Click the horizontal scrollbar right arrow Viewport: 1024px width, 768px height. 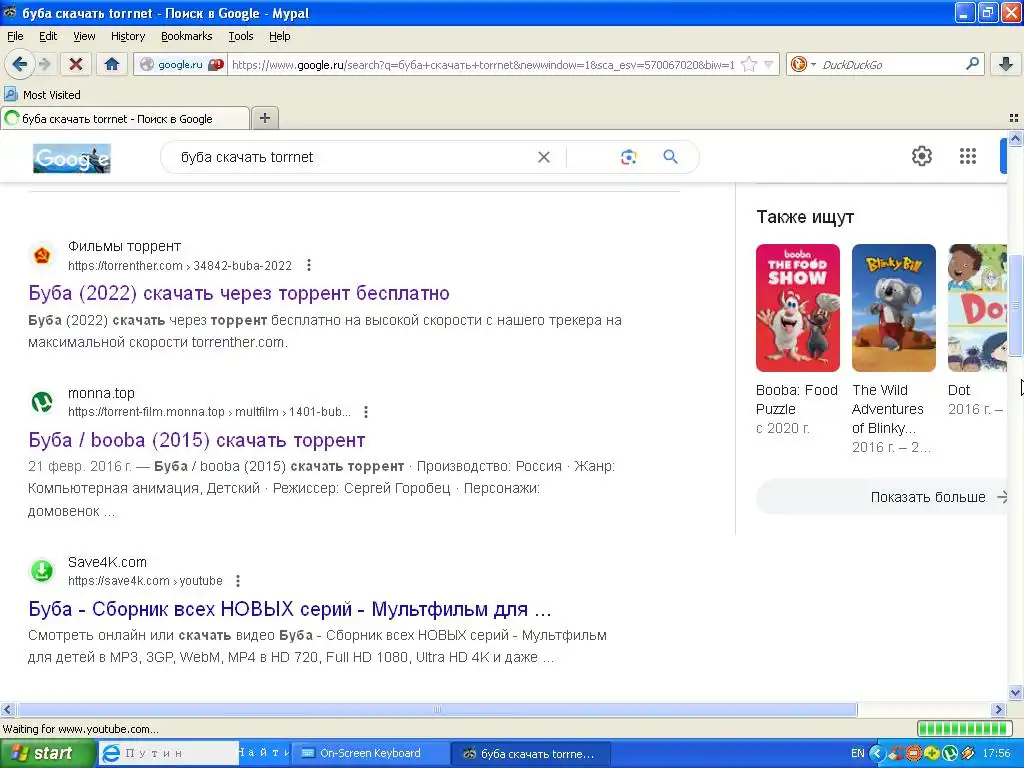(999, 710)
